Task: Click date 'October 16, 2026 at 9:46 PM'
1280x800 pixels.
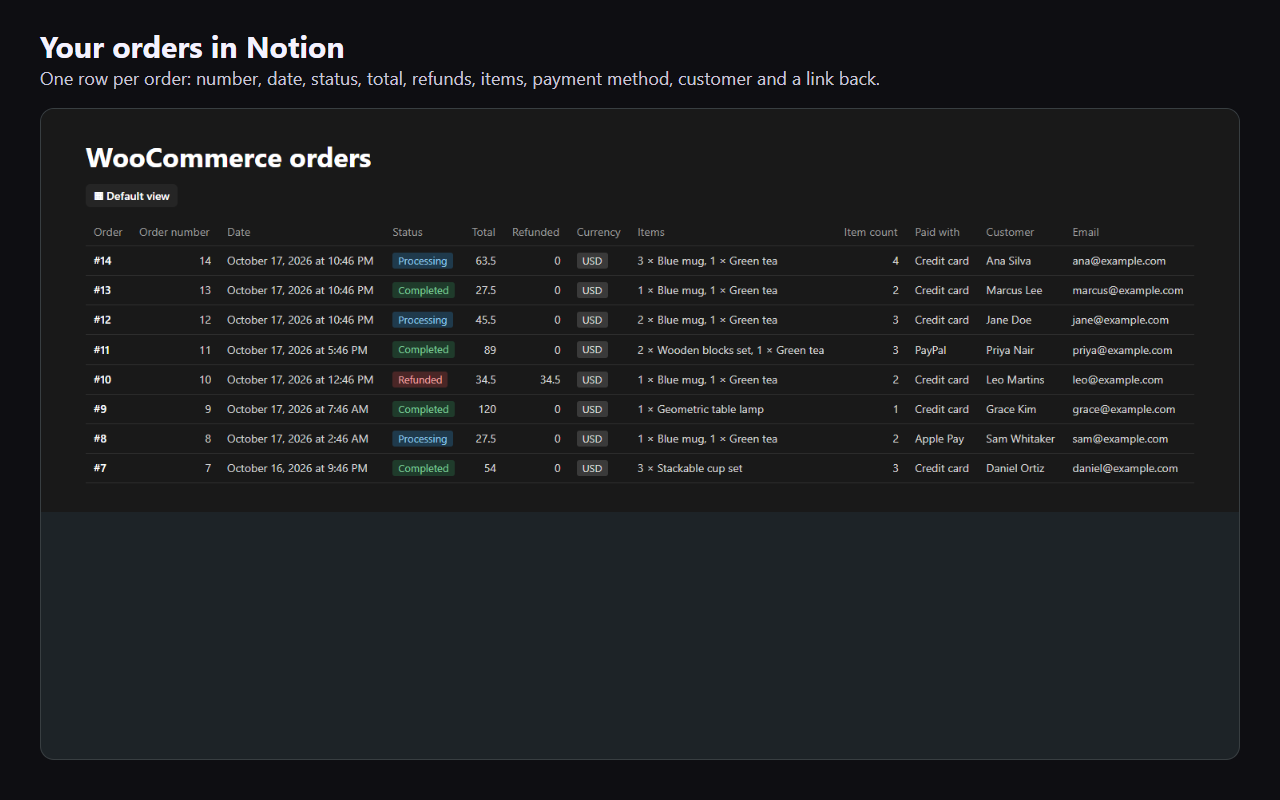Action: [x=297, y=469]
